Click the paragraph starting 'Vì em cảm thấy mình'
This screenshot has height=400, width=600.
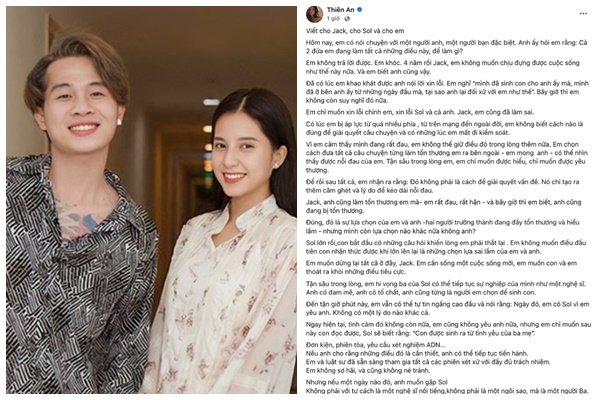(446, 157)
